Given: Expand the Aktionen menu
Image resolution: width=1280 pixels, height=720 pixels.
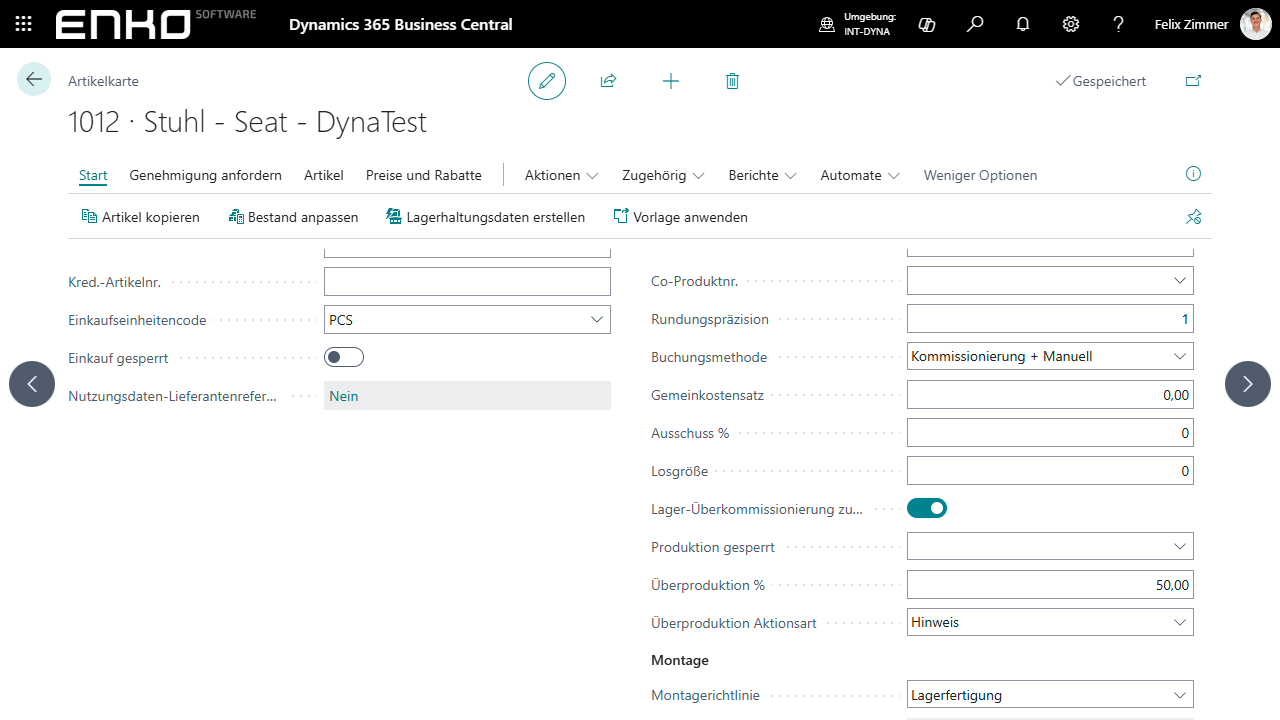Looking at the screenshot, I should tap(561, 175).
